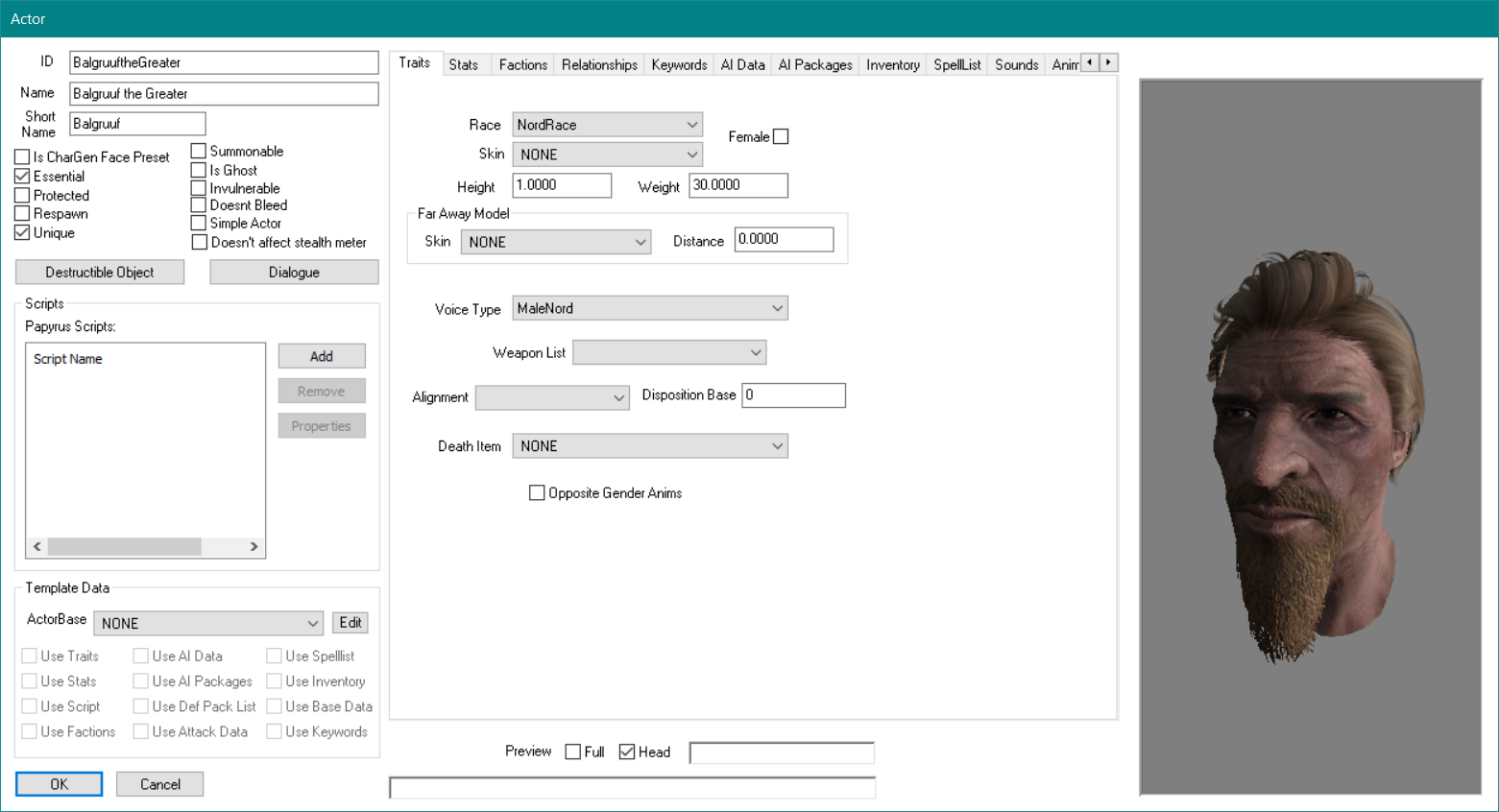This screenshot has height=812, width=1499.
Task: Enable the Female checkbox
Action: 781,136
